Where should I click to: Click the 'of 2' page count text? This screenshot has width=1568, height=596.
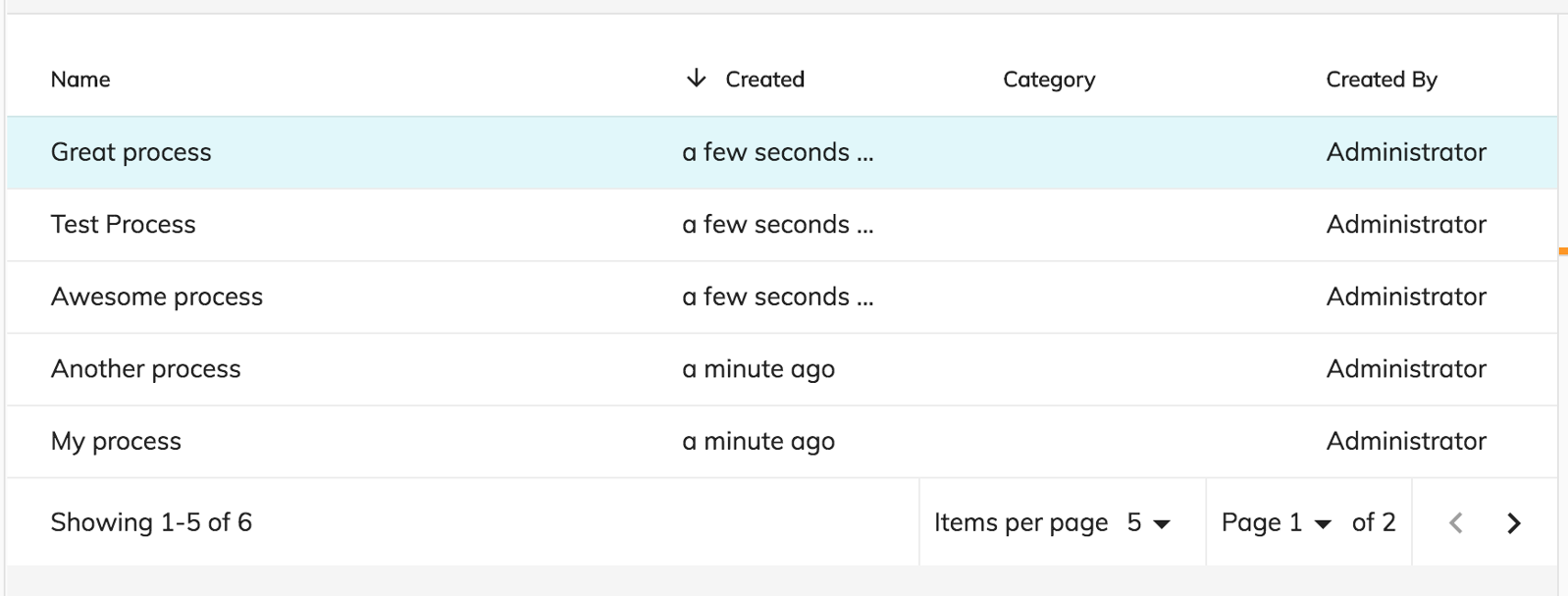coord(1374,522)
